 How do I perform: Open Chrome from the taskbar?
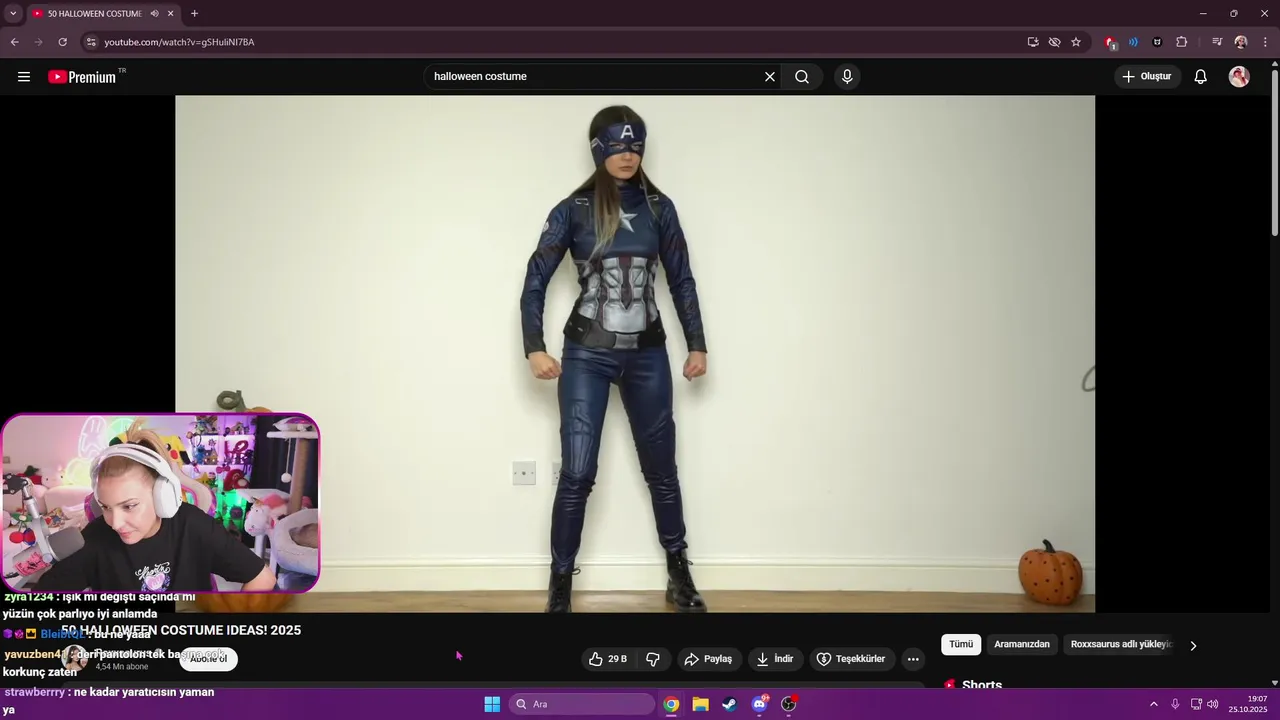click(671, 704)
